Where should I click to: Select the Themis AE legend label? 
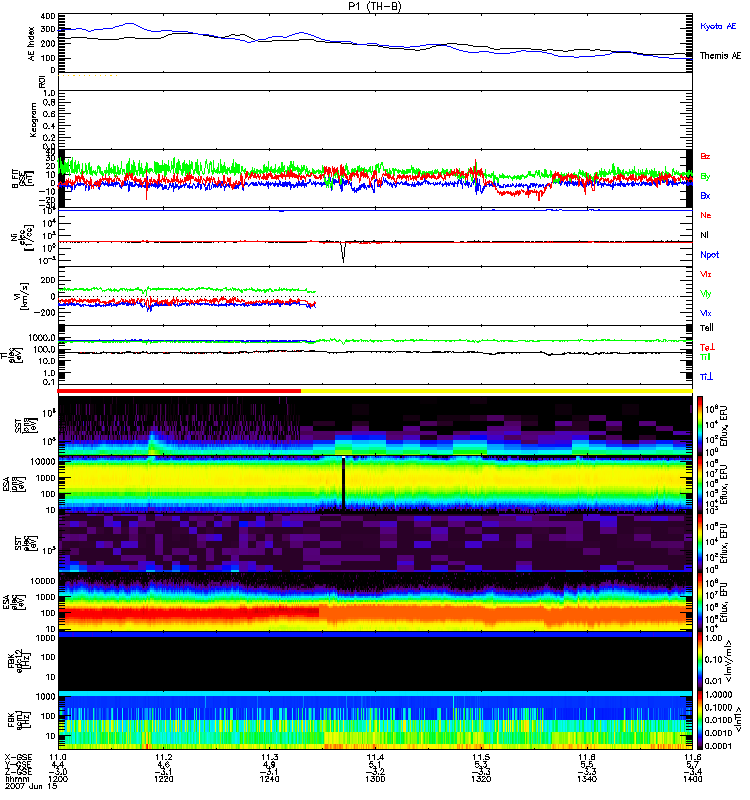pyautogui.click(x=720, y=56)
